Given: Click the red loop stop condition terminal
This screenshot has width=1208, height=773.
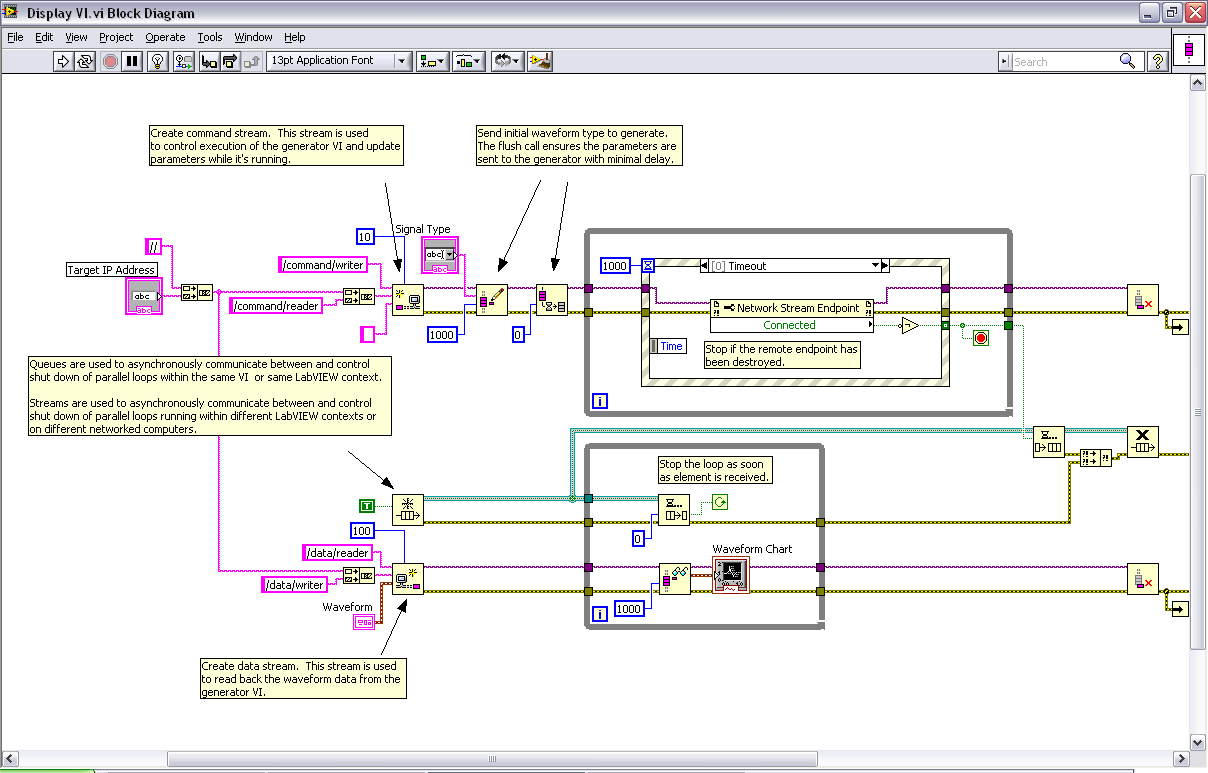Looking at the screenshot, I should coord(980,338).
